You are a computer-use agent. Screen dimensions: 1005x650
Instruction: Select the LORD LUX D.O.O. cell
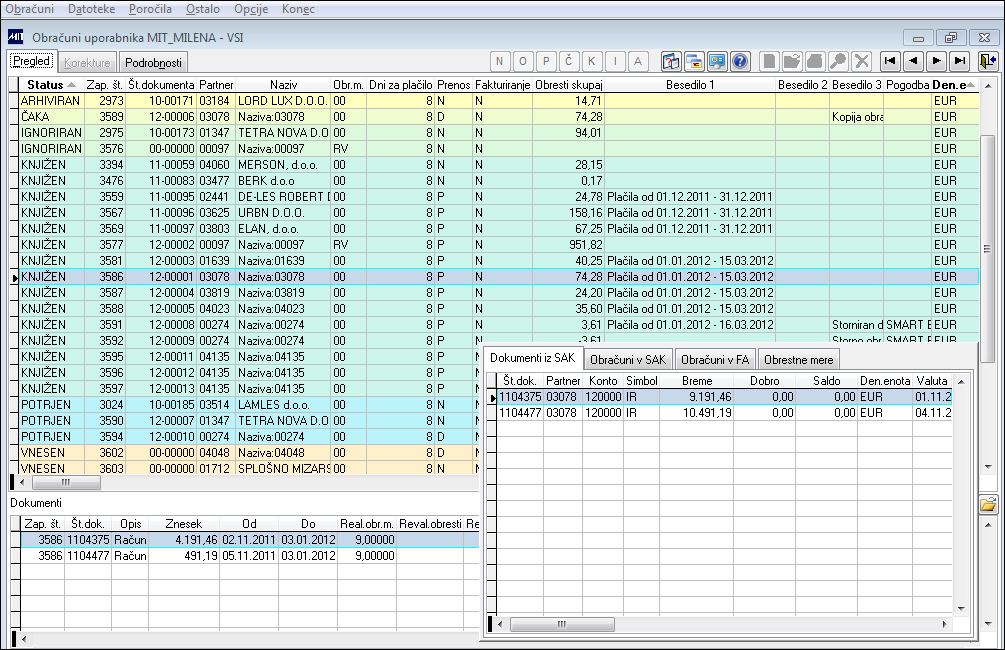coord(283,101)
